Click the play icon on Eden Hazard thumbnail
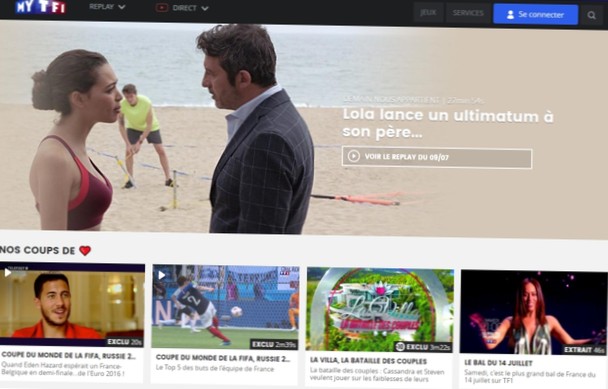The width and height of the screenshot is (608, 389). coord(7,273)
